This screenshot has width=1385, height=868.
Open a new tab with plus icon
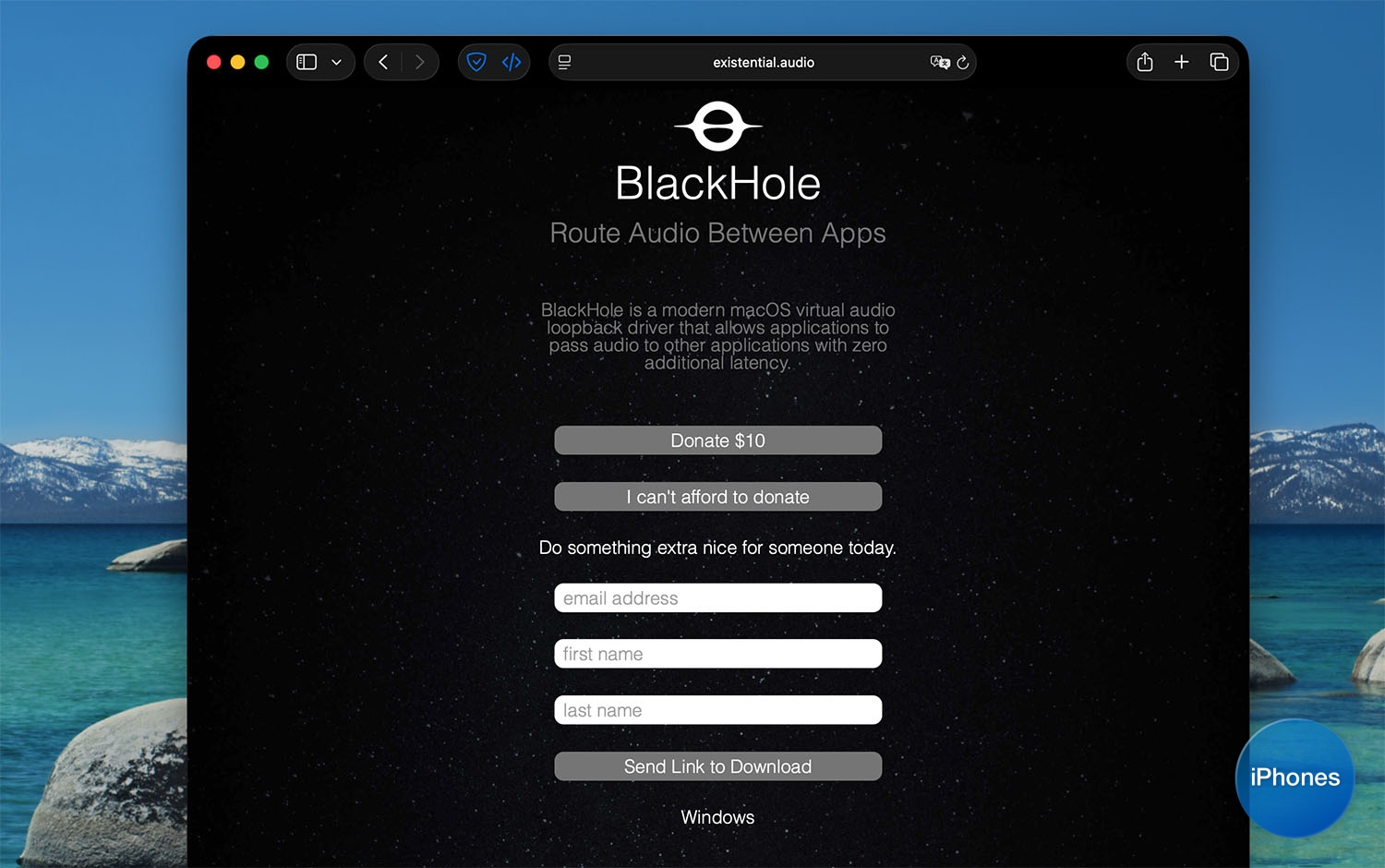(x=1181, y=62)
